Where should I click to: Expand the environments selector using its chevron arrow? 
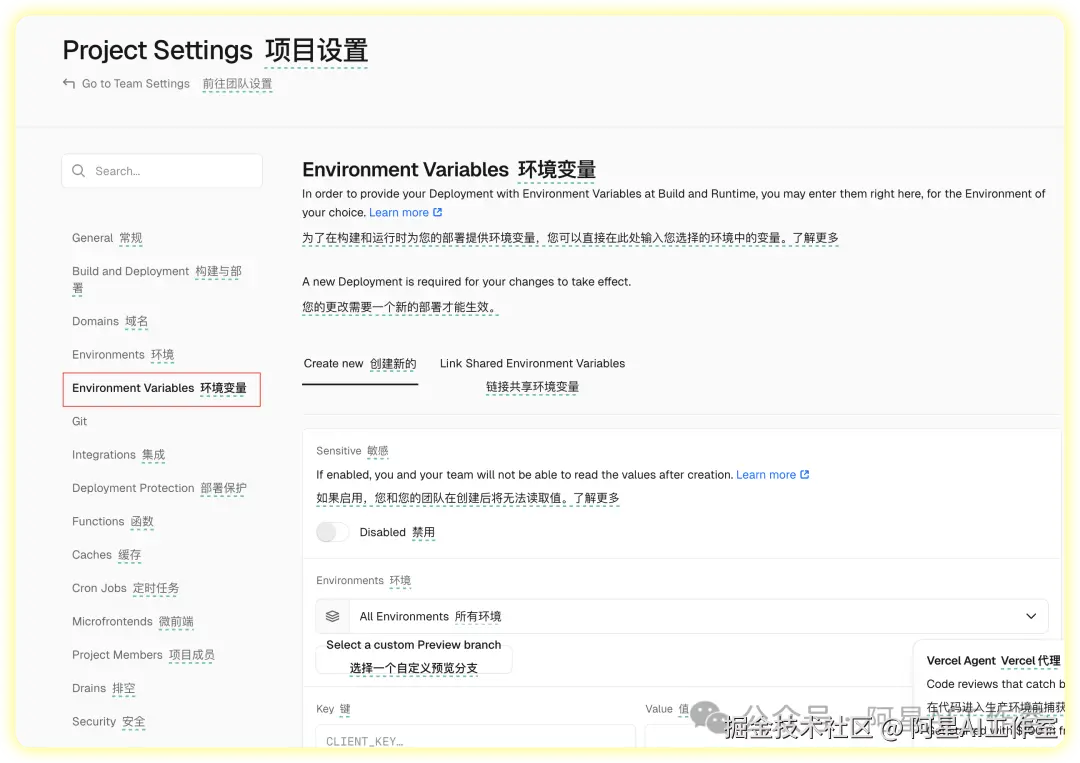coord(1031,616)
